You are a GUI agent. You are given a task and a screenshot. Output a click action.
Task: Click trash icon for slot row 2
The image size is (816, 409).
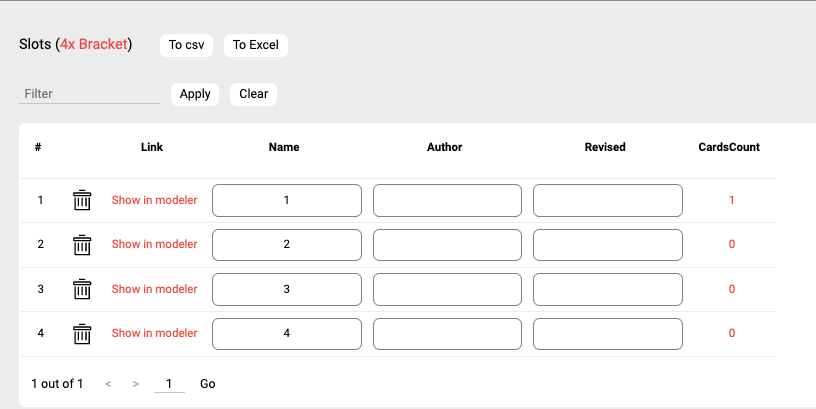[x=82, y=244]
